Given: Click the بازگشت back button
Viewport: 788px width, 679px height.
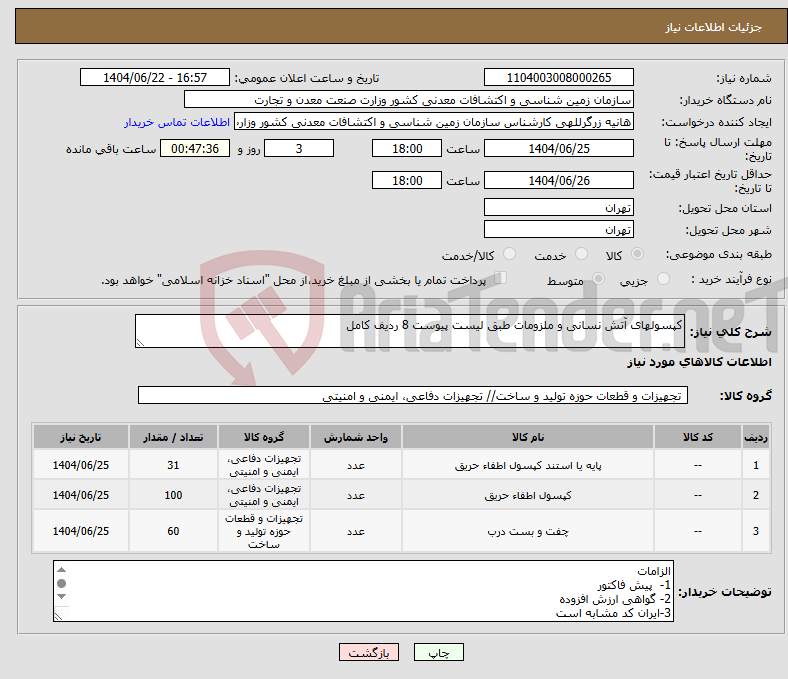Looking at the screenshot, I should (x=369, y=652).
